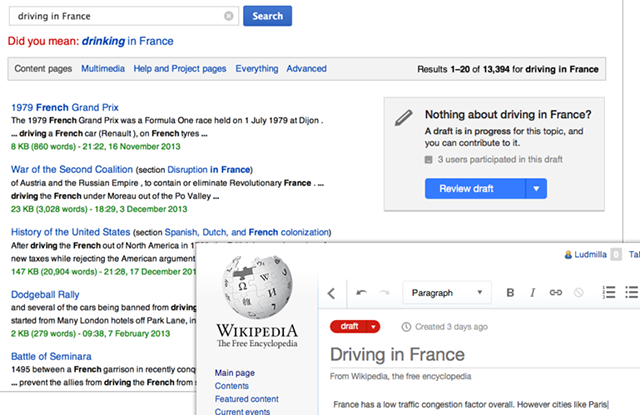Switch to the Multimedia search tab
640x415 pixels.
(x=103, y=69)
